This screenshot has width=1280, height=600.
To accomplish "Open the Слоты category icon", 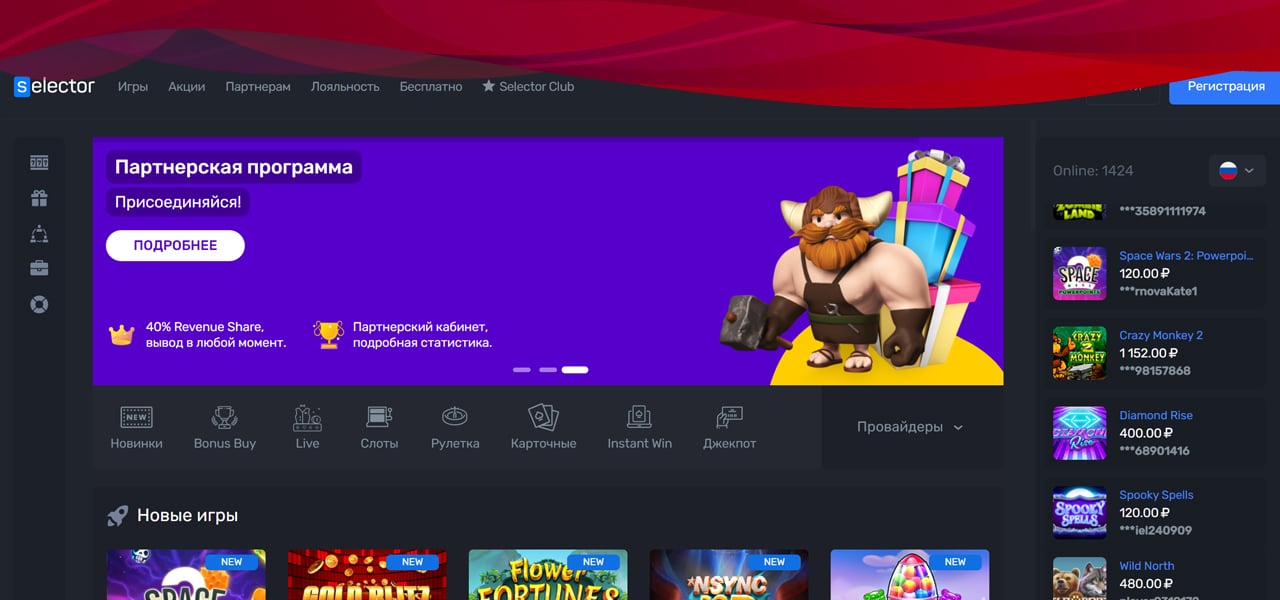I will 379,418.
